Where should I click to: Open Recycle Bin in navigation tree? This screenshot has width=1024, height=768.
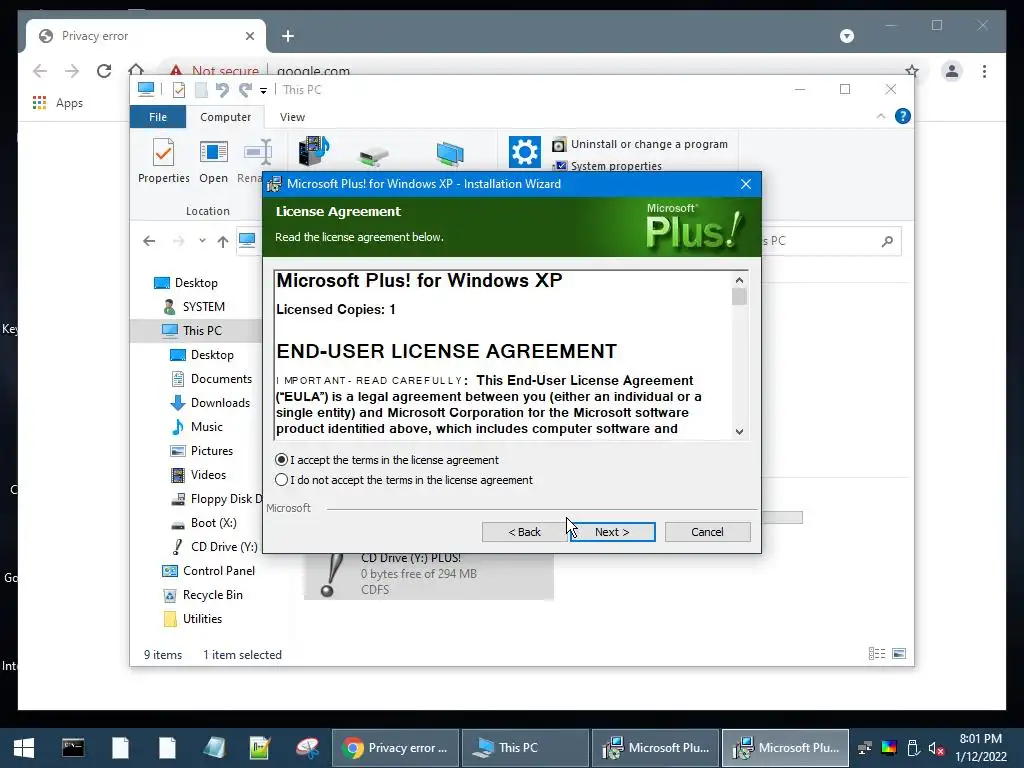tap(212, 595)
